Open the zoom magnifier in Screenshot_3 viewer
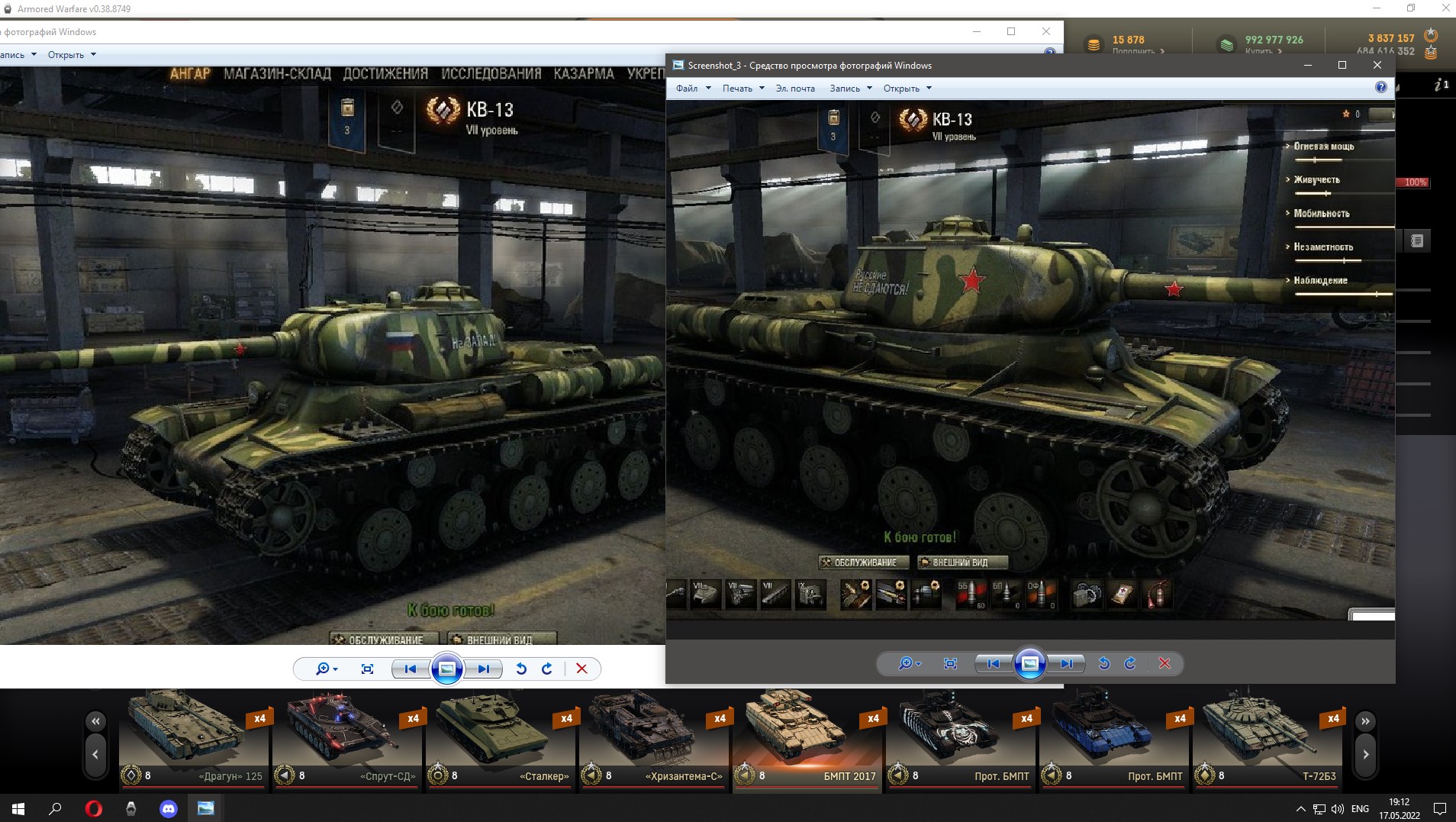 click(x=909, y=663)
